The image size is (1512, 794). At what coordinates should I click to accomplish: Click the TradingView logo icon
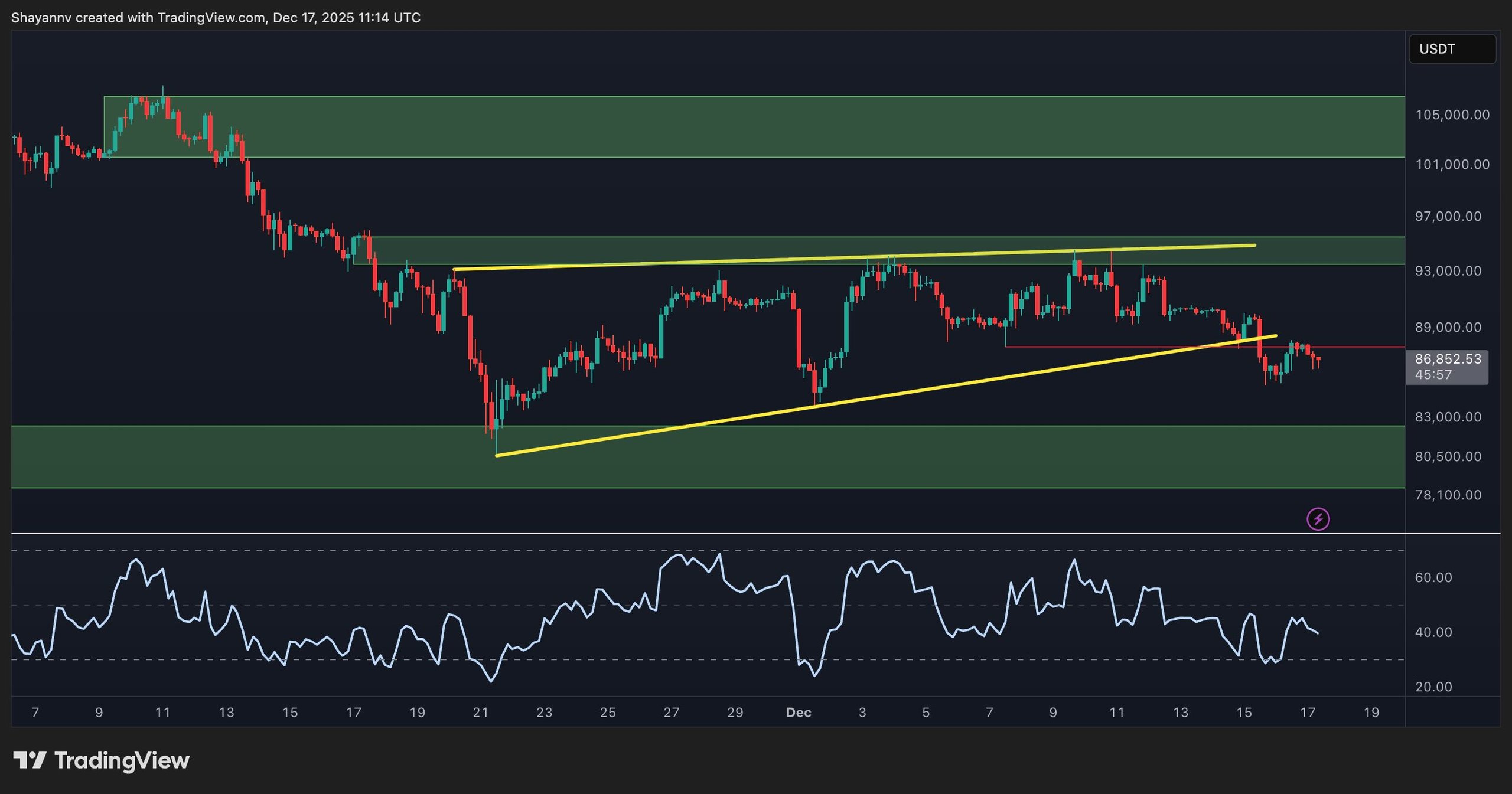point(30,760)
